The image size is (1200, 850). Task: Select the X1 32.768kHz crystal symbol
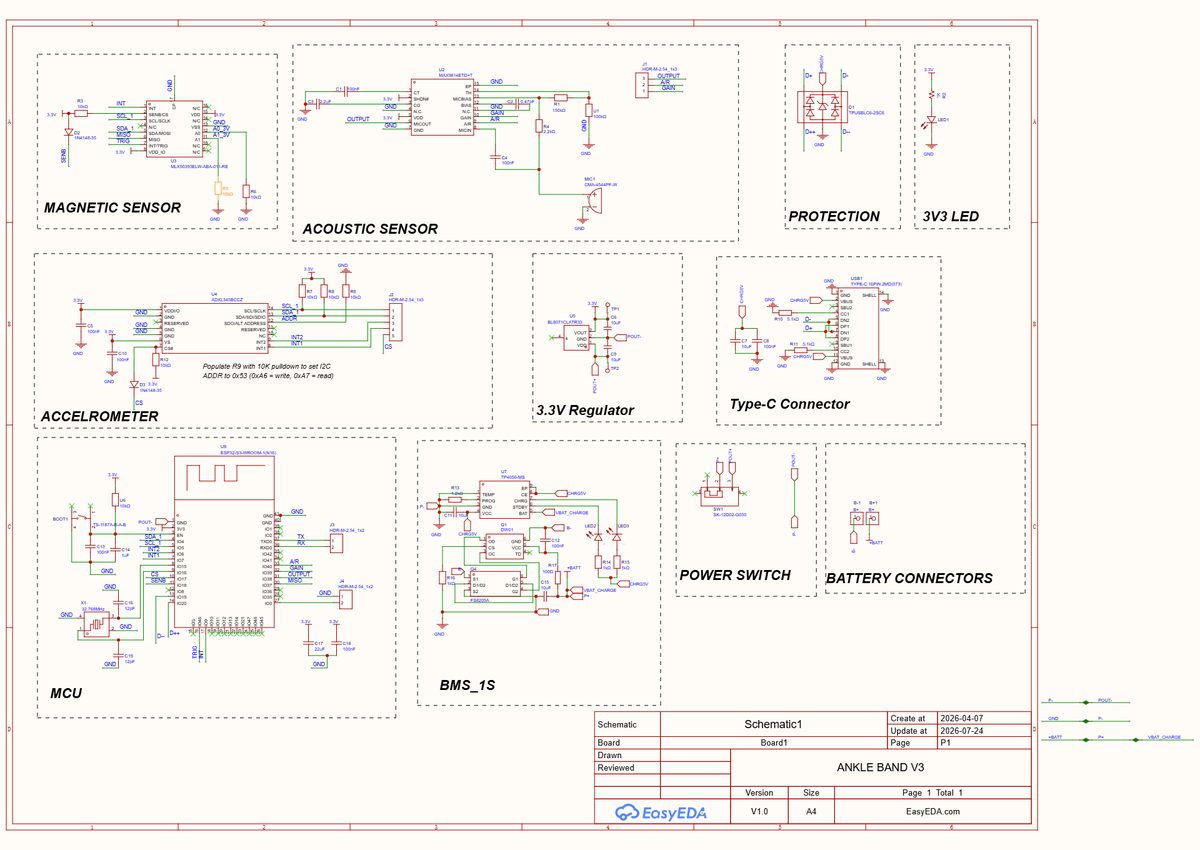[x=96, y=626]
